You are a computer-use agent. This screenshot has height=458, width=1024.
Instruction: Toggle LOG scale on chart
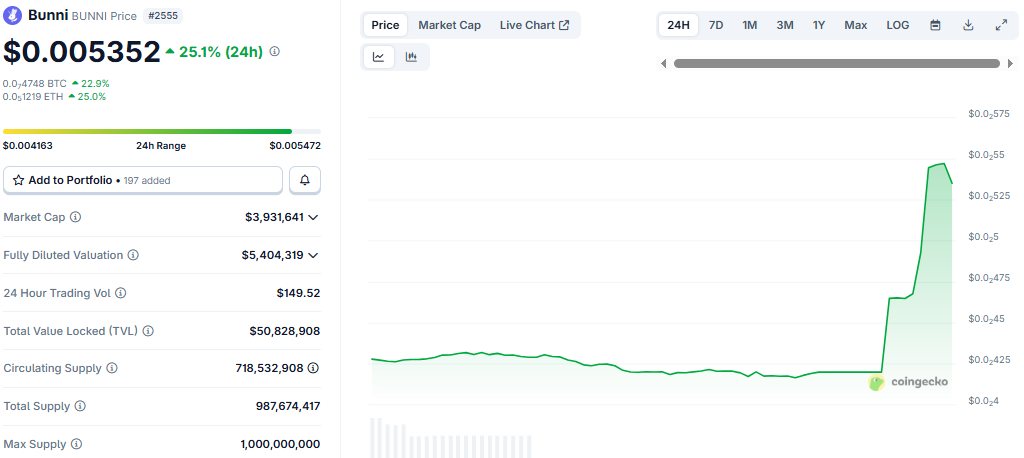pyautogui.click(x=897, y=25)
